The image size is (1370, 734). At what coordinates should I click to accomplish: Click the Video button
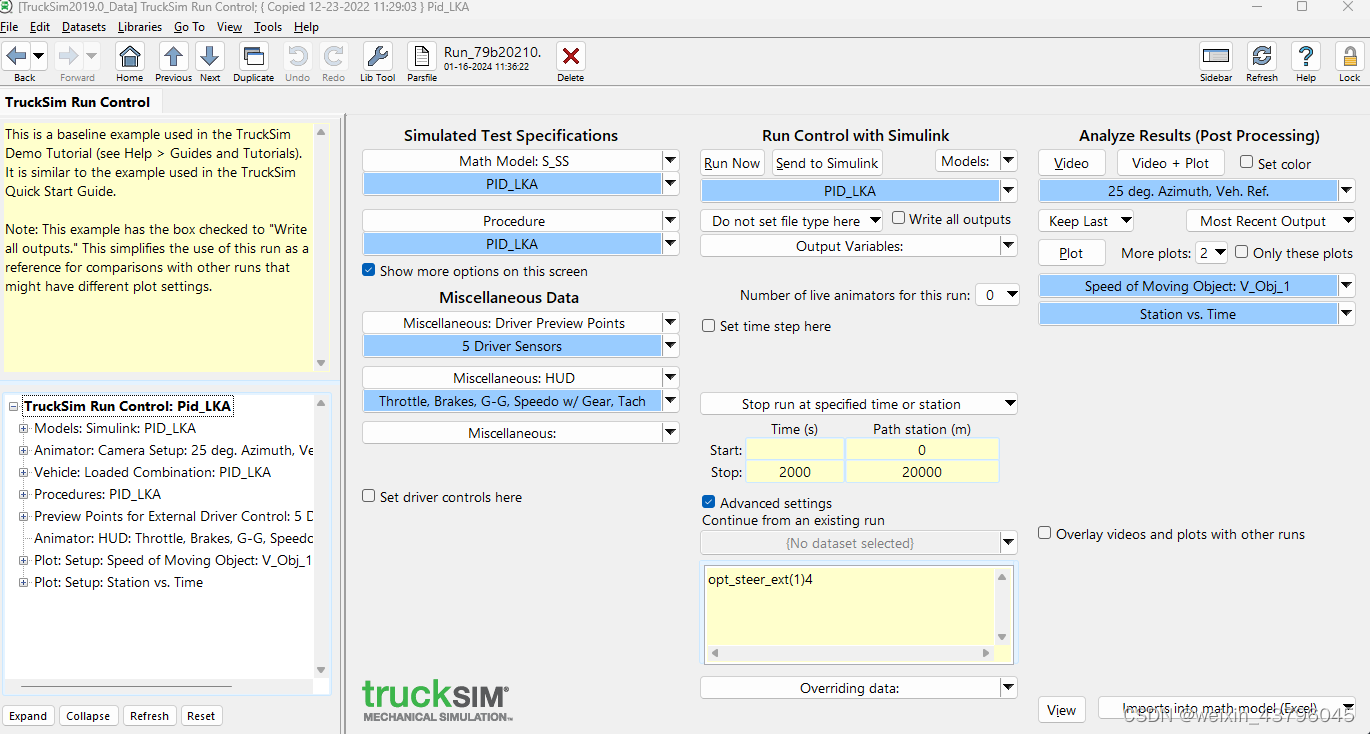pos(1071,163)
